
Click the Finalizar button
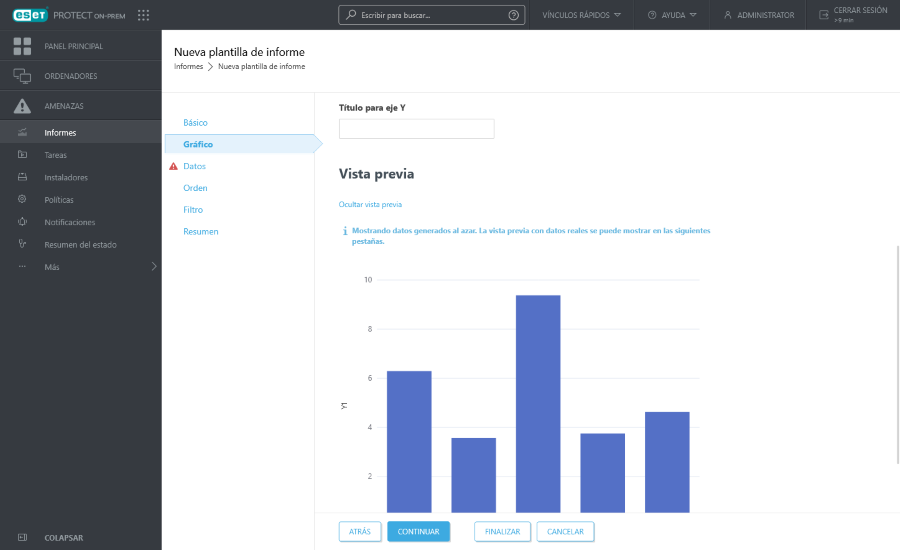(x=502, y=531)
